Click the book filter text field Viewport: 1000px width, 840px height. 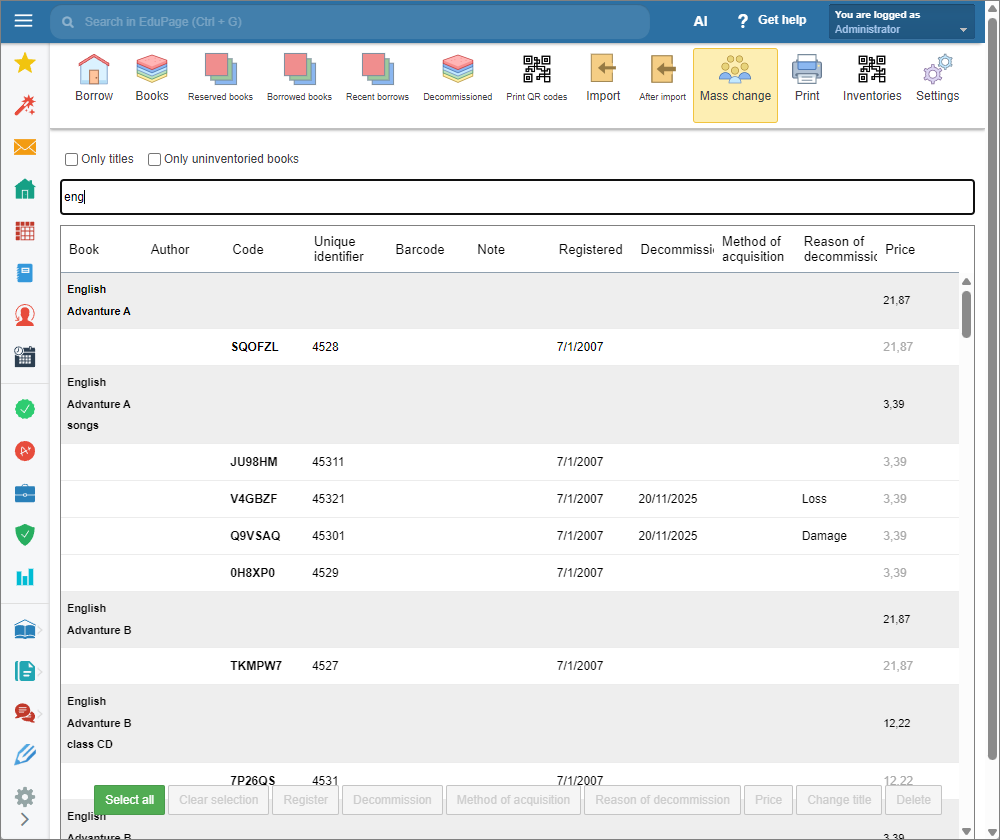[517, 197]
